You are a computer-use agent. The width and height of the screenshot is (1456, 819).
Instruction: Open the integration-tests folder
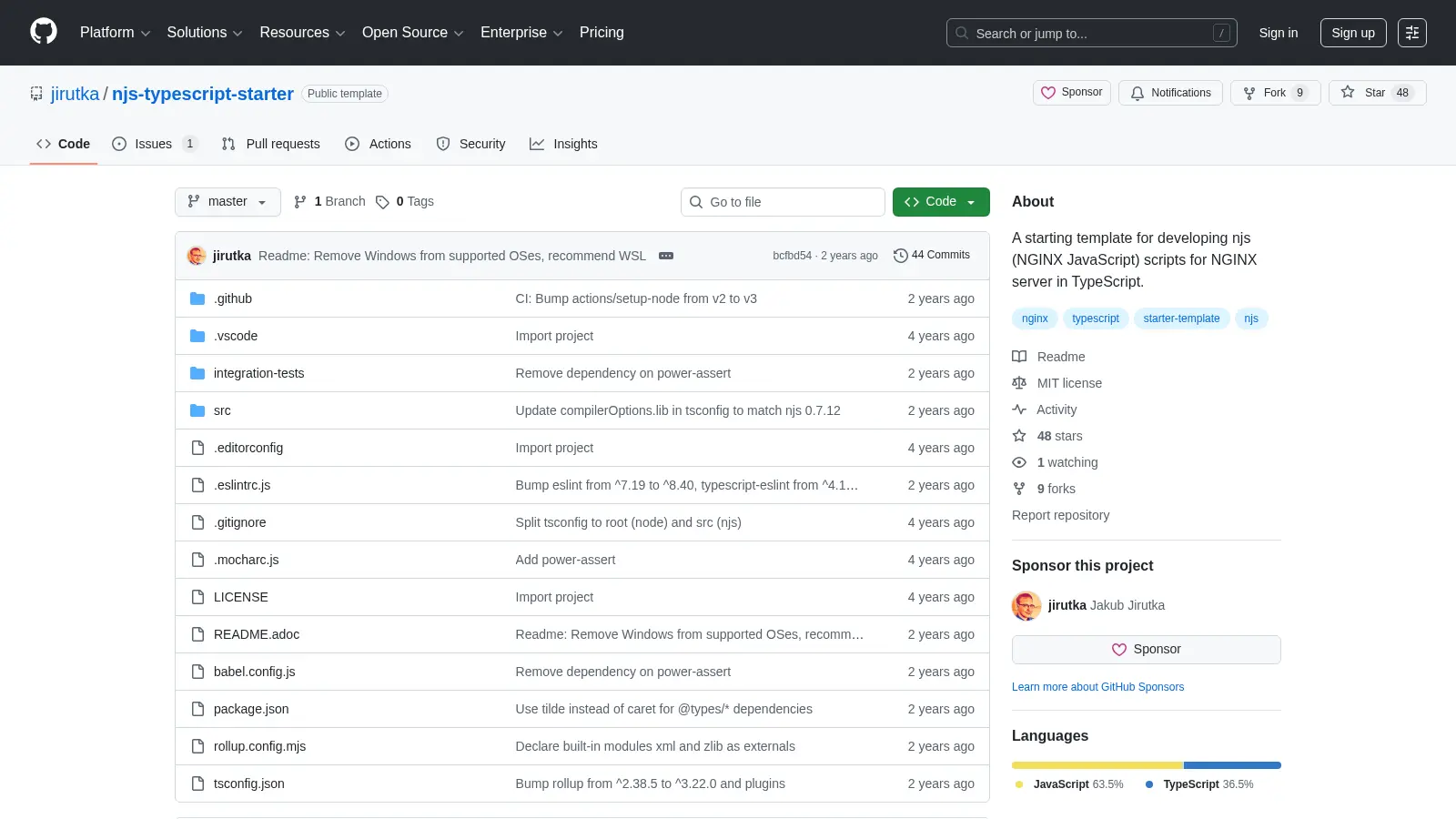(x=258, y=373)
